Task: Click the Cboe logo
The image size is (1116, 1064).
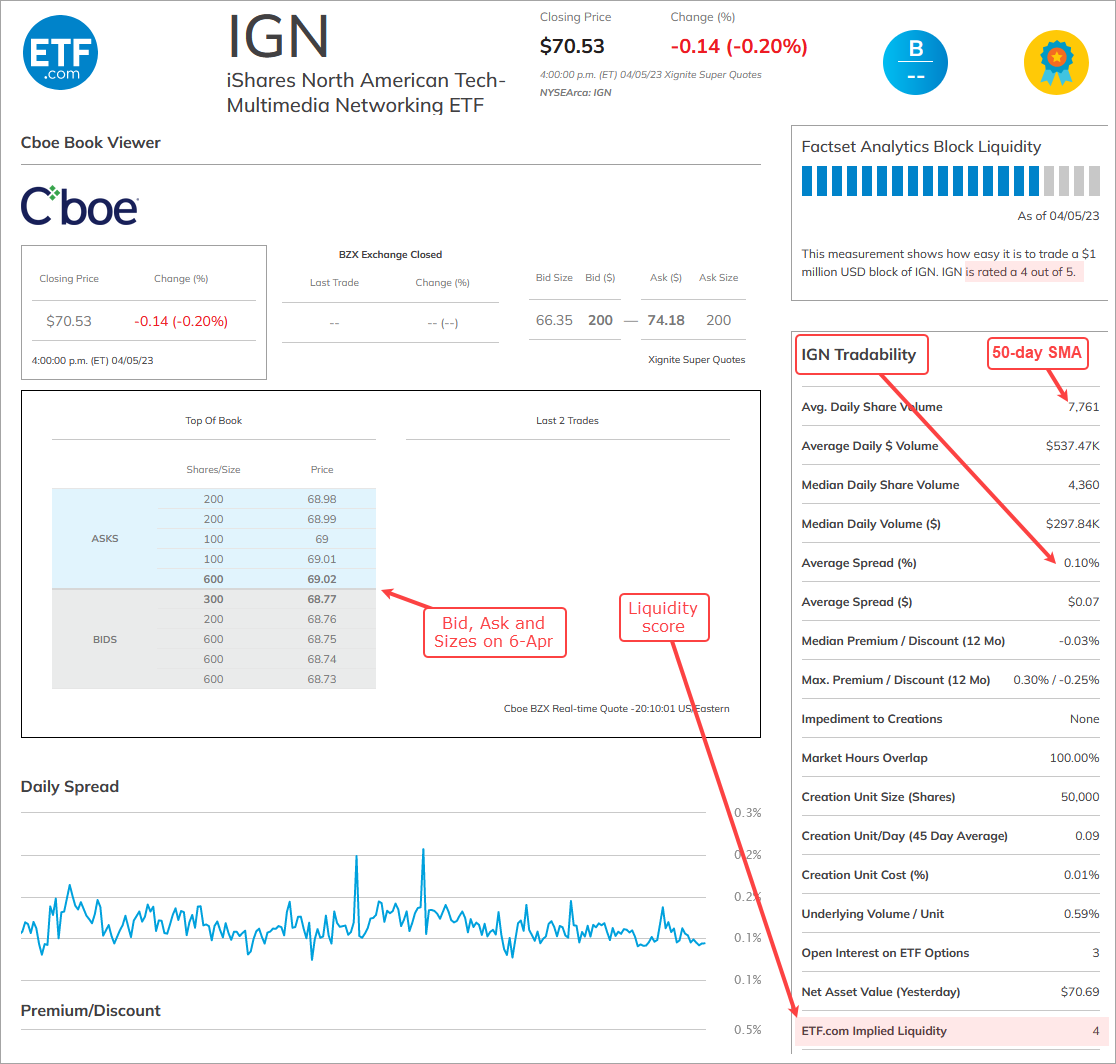Action: (x=79, y=206)
